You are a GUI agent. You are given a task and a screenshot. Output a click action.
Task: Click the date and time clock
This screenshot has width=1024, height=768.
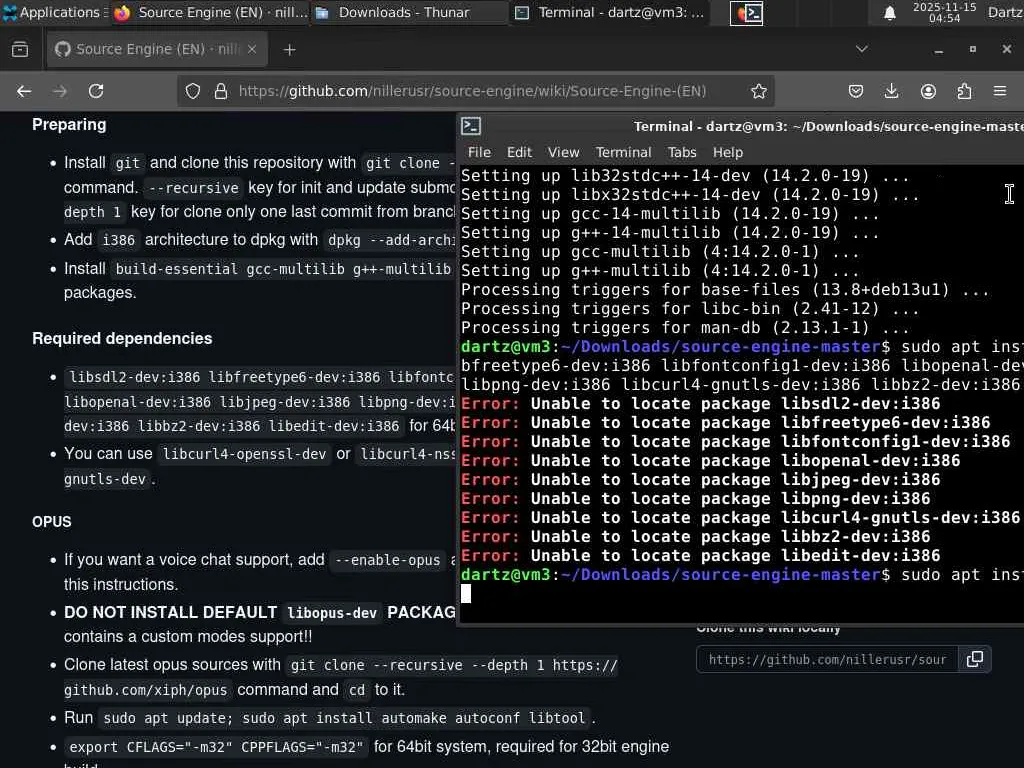click(x=944, y=12)
